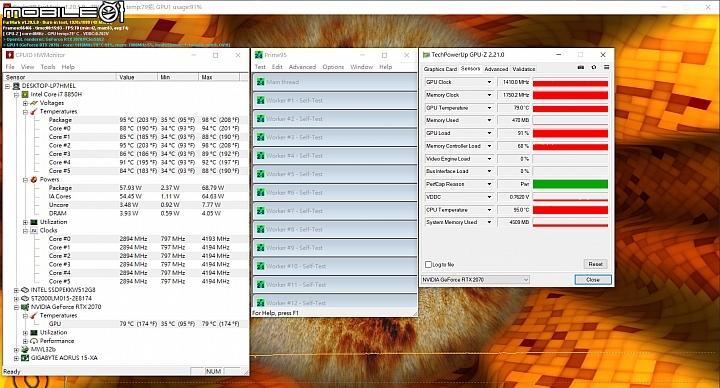The image size is (720, 388).
Task: Click Sensor column header in HWMonitor
Action: (x=60, y=77)
